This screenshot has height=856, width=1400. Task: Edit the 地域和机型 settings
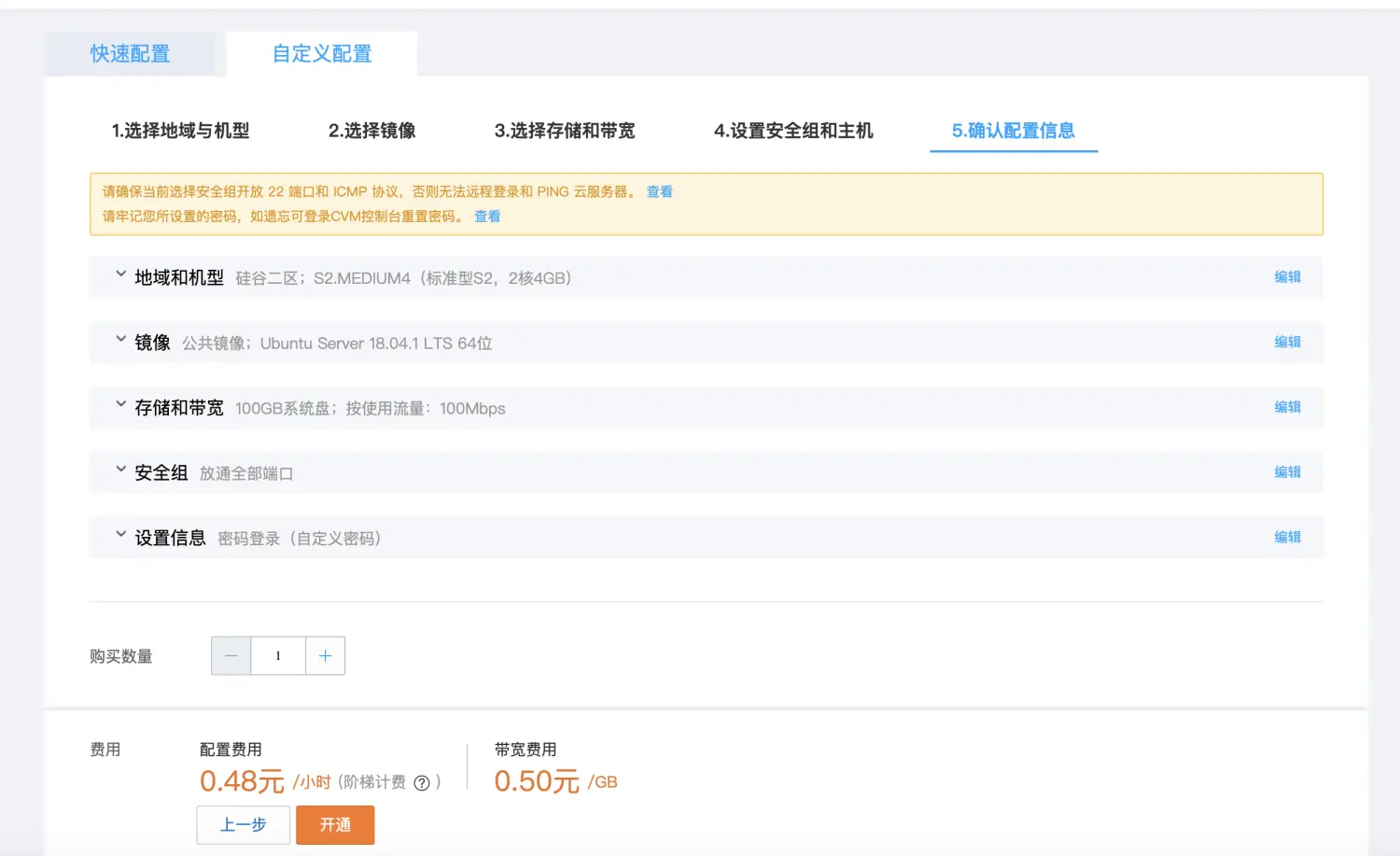(x=1287, y=277)
